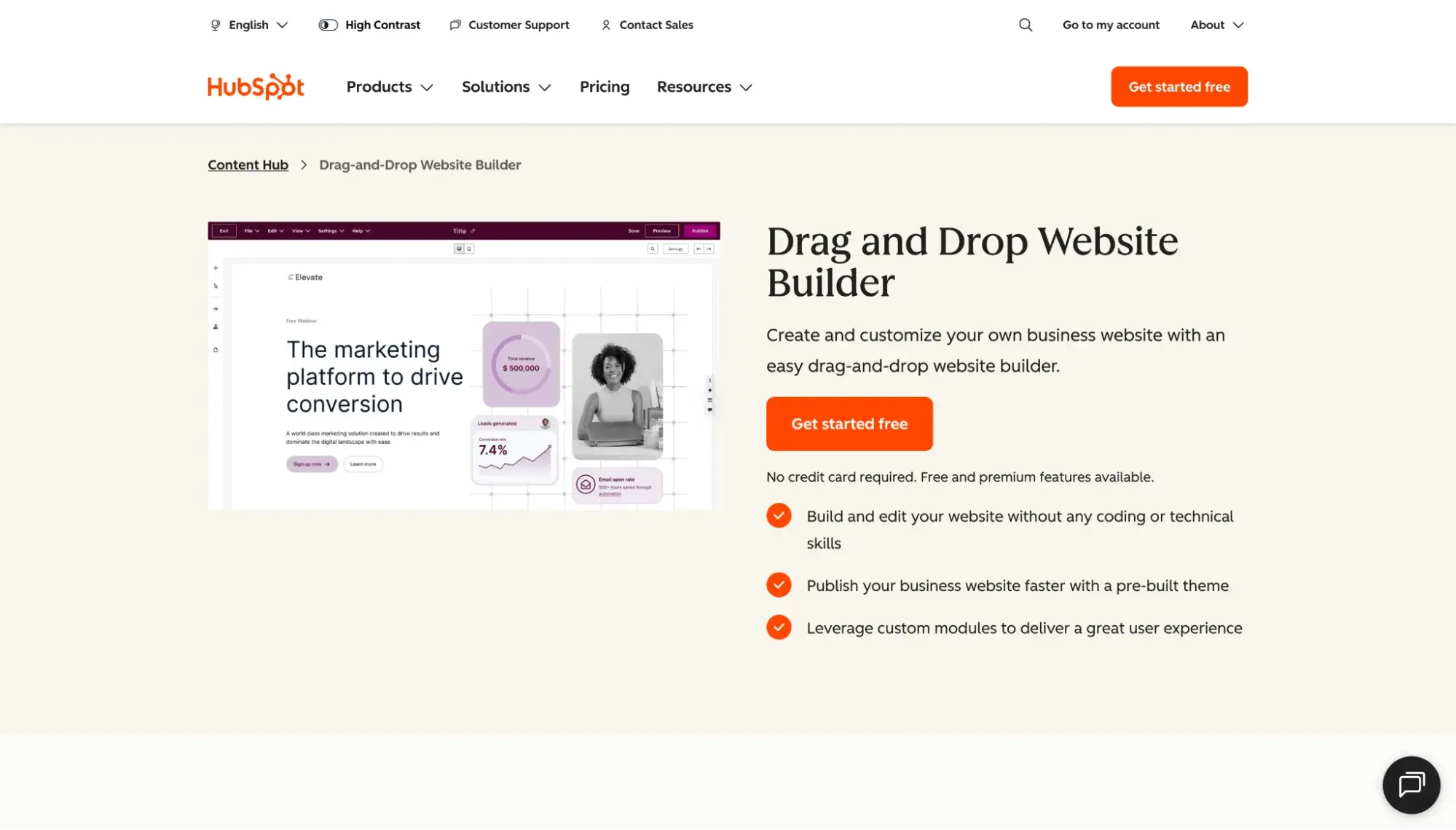Open the English language dropdown
Image resolution: width=1456 pixels, height=830 pixels.
[248, 25]
